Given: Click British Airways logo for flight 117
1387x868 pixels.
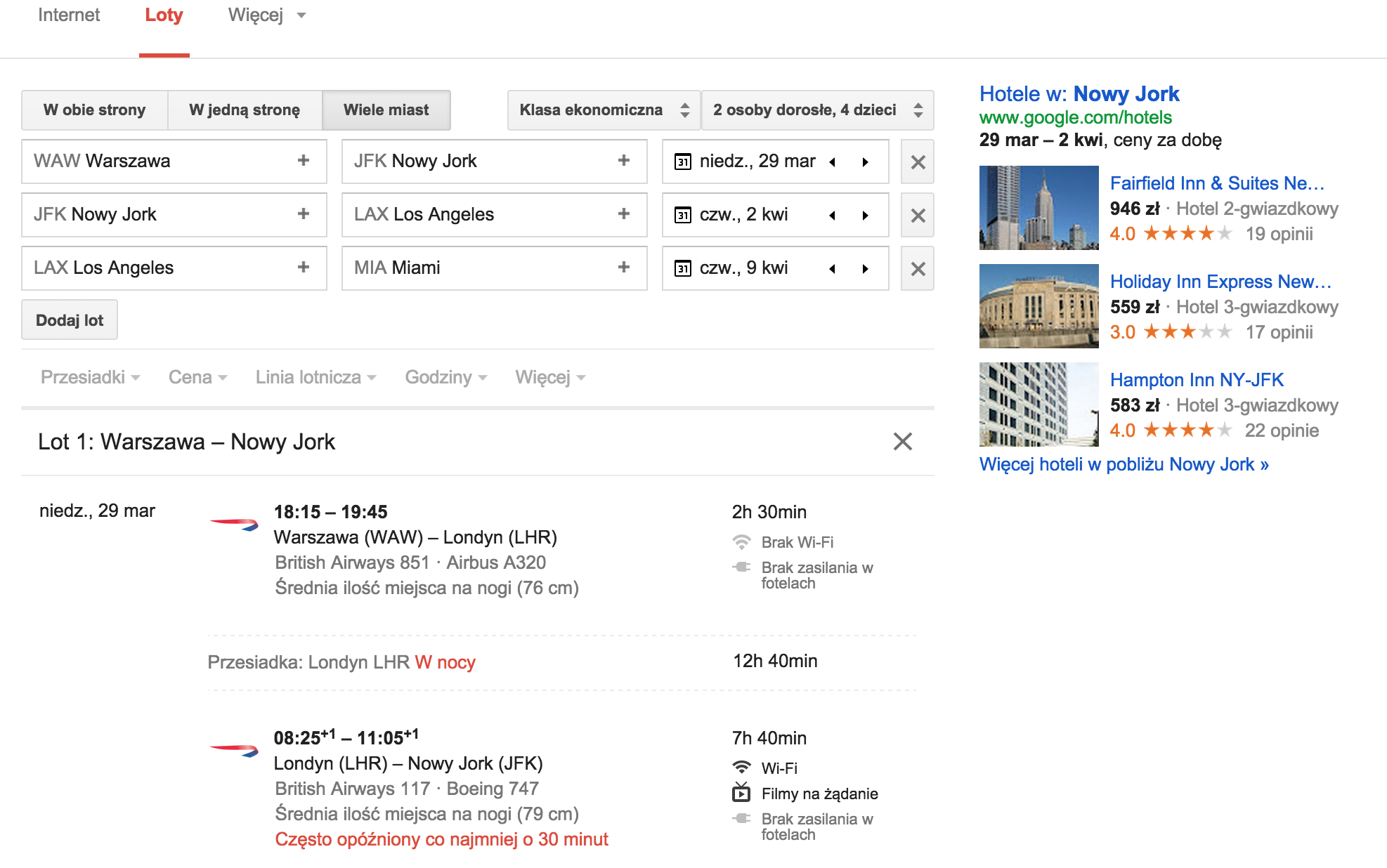Looking at the screenshot, I should point(235,750).
